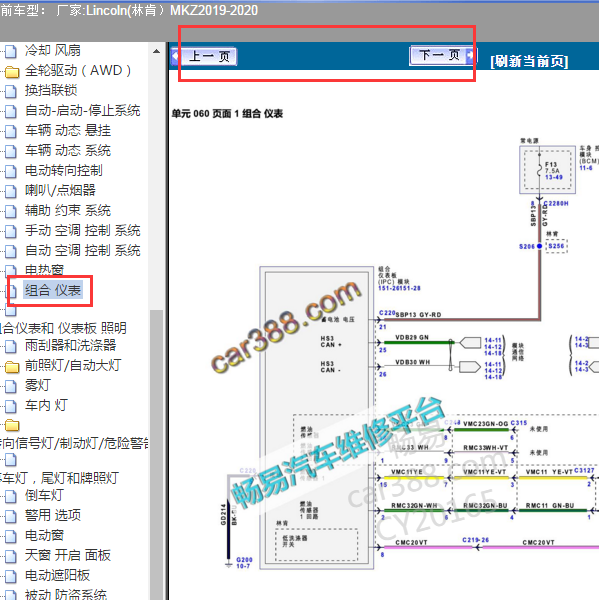Click page icon beside 电动窗
Image resolution: width=599 pixels, height=600 pixels.
(11, 536)
